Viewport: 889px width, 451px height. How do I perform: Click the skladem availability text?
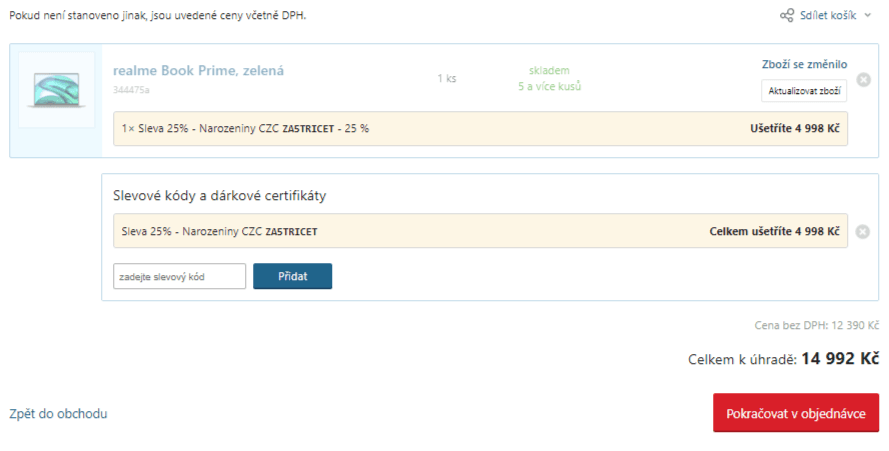[549, 70]
